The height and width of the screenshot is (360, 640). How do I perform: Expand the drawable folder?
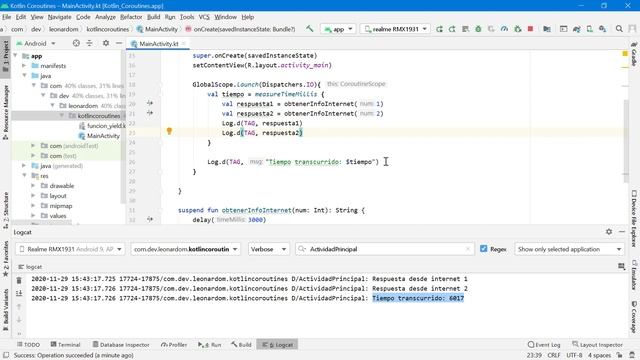pyautogui.click(x=33, y=186)
